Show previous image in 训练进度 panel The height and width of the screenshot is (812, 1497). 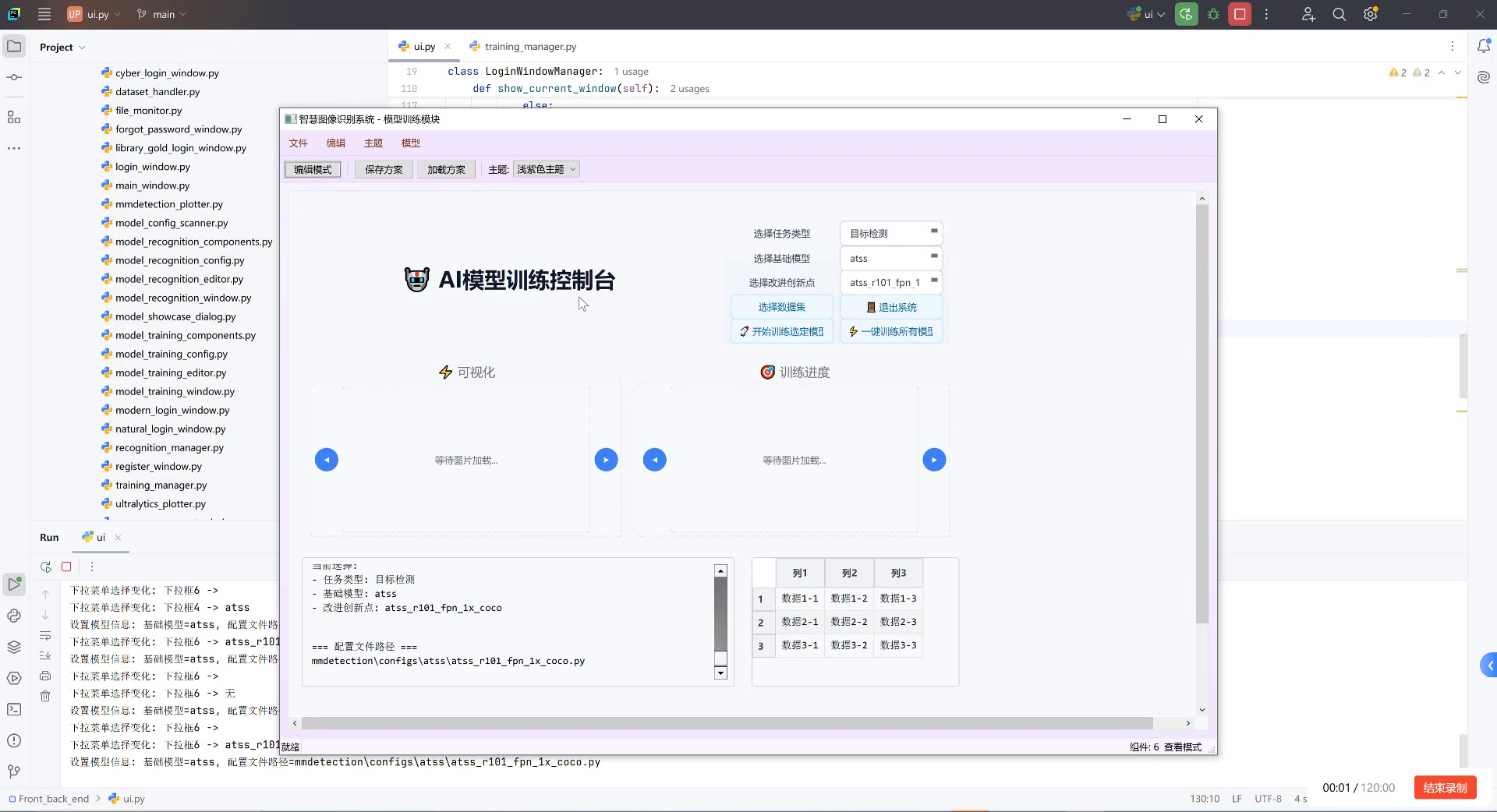tap(655, 460)
